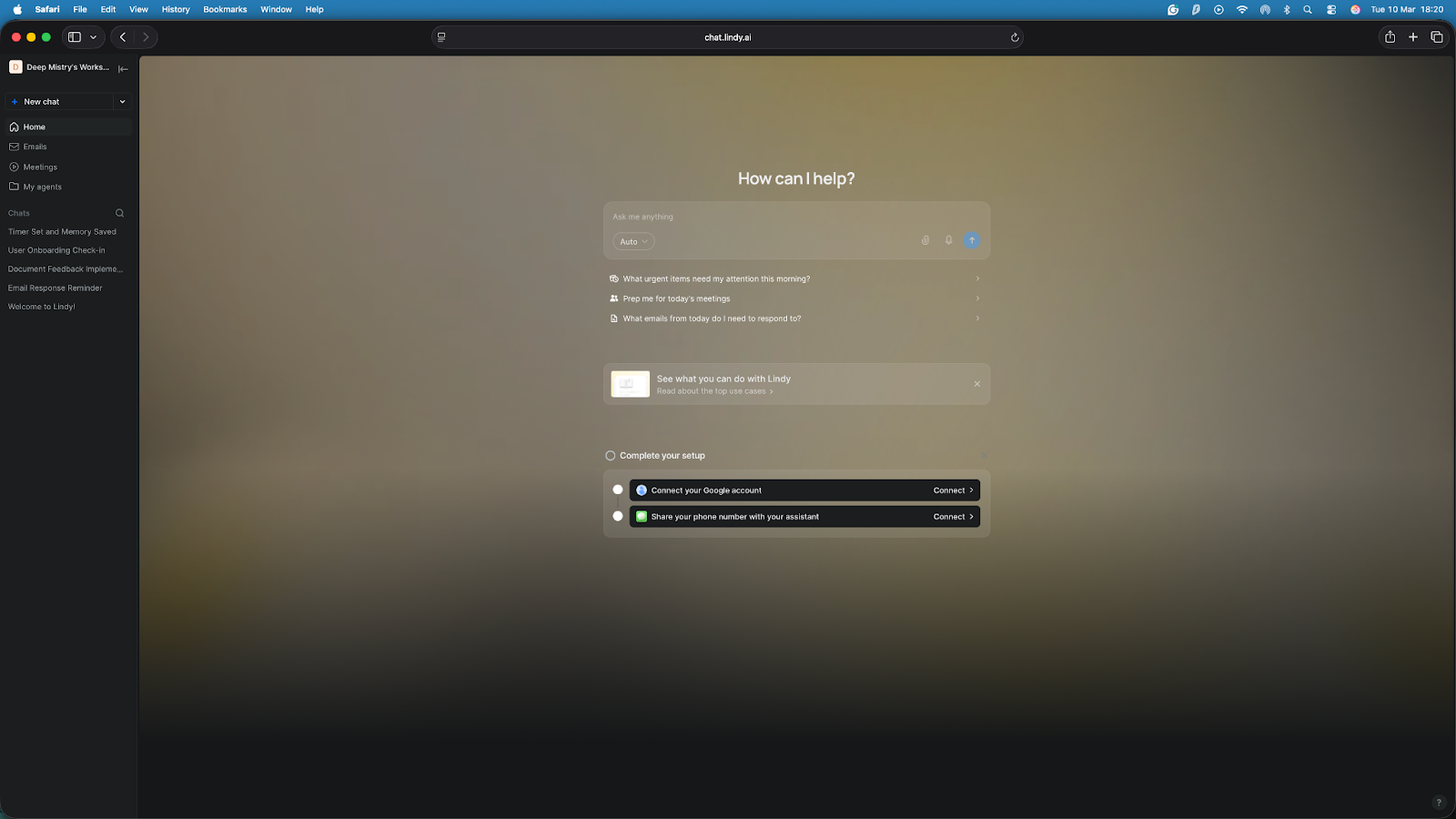Image resolution: width=1456 pixels, height=819 pixels.
Task: Open Safari File menu
Action: pos(80,9)
